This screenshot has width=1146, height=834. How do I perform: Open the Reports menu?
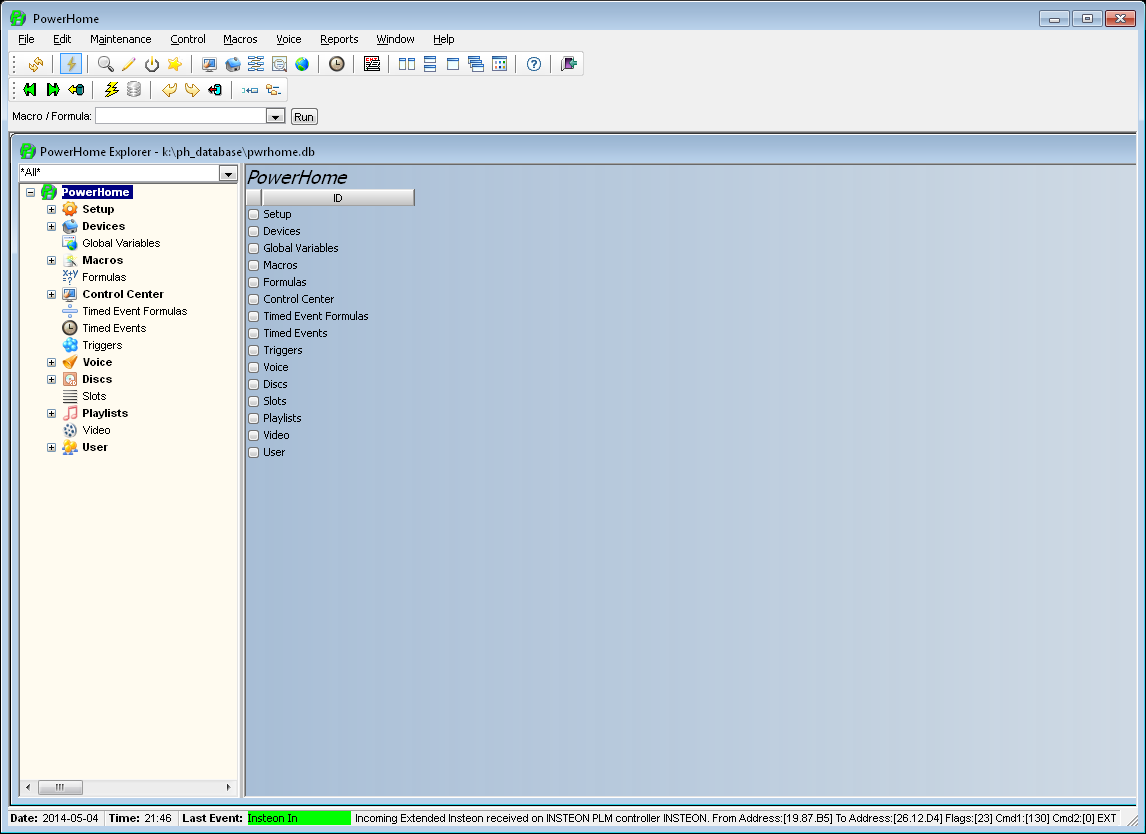pyautogui.click(x=339, y=39)
